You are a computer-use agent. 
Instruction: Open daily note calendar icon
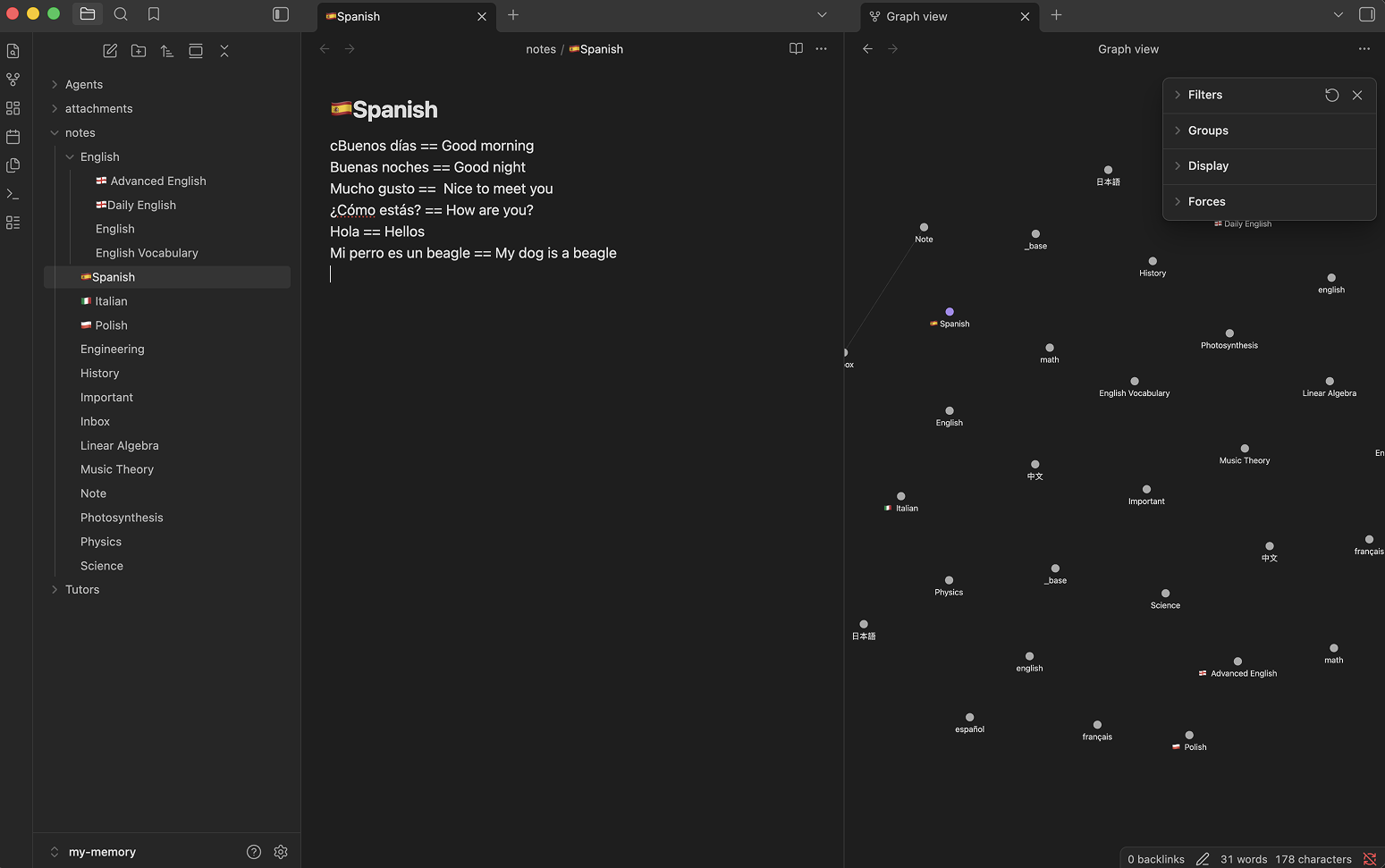coord(13,137)
